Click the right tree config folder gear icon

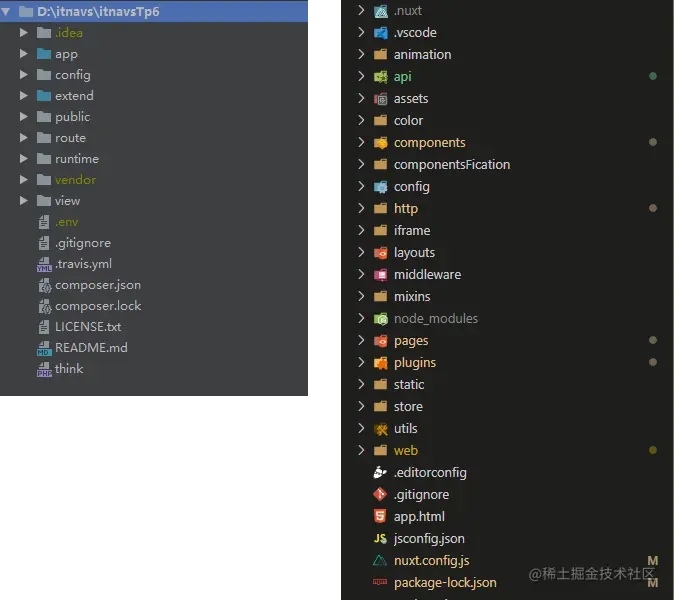[381, 187]
